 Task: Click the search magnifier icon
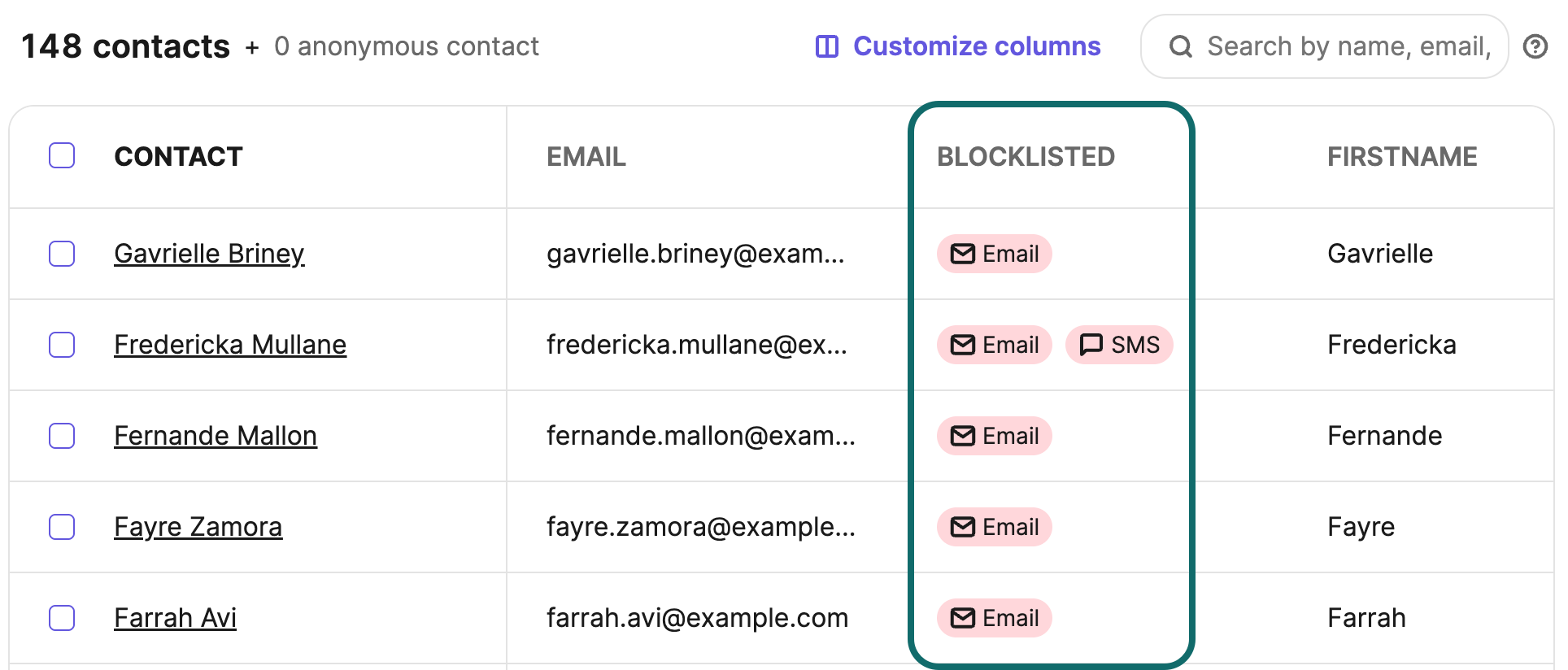(x=1181, y=46)
